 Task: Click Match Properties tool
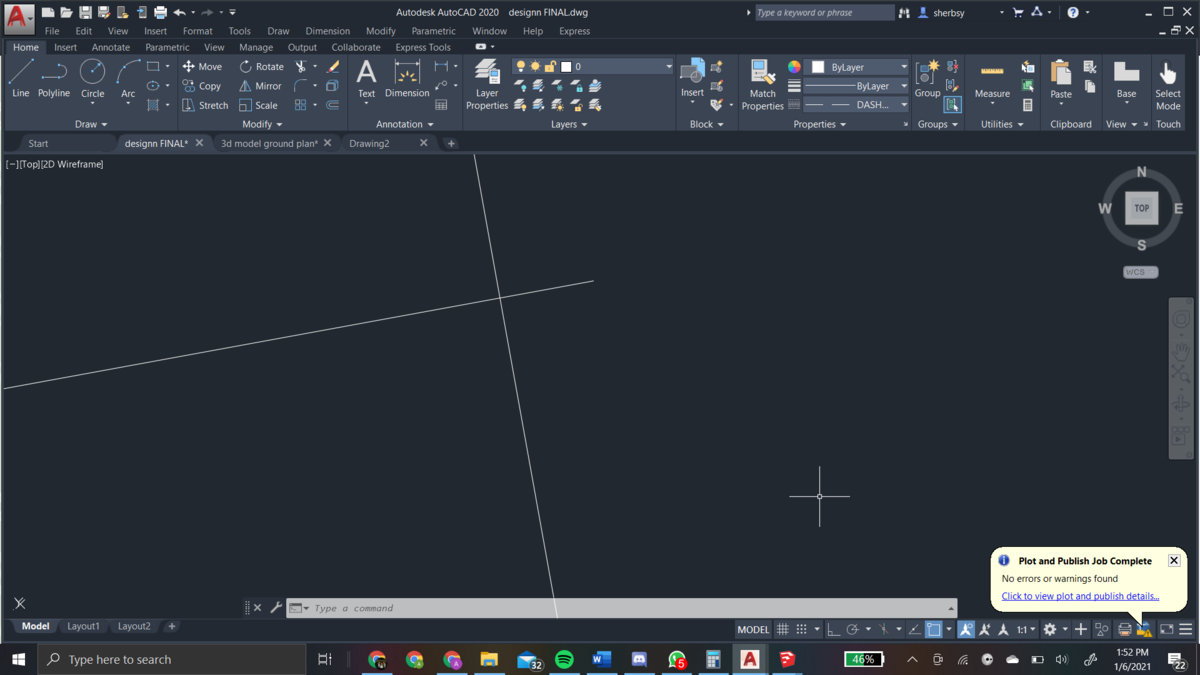click(762, 84)
